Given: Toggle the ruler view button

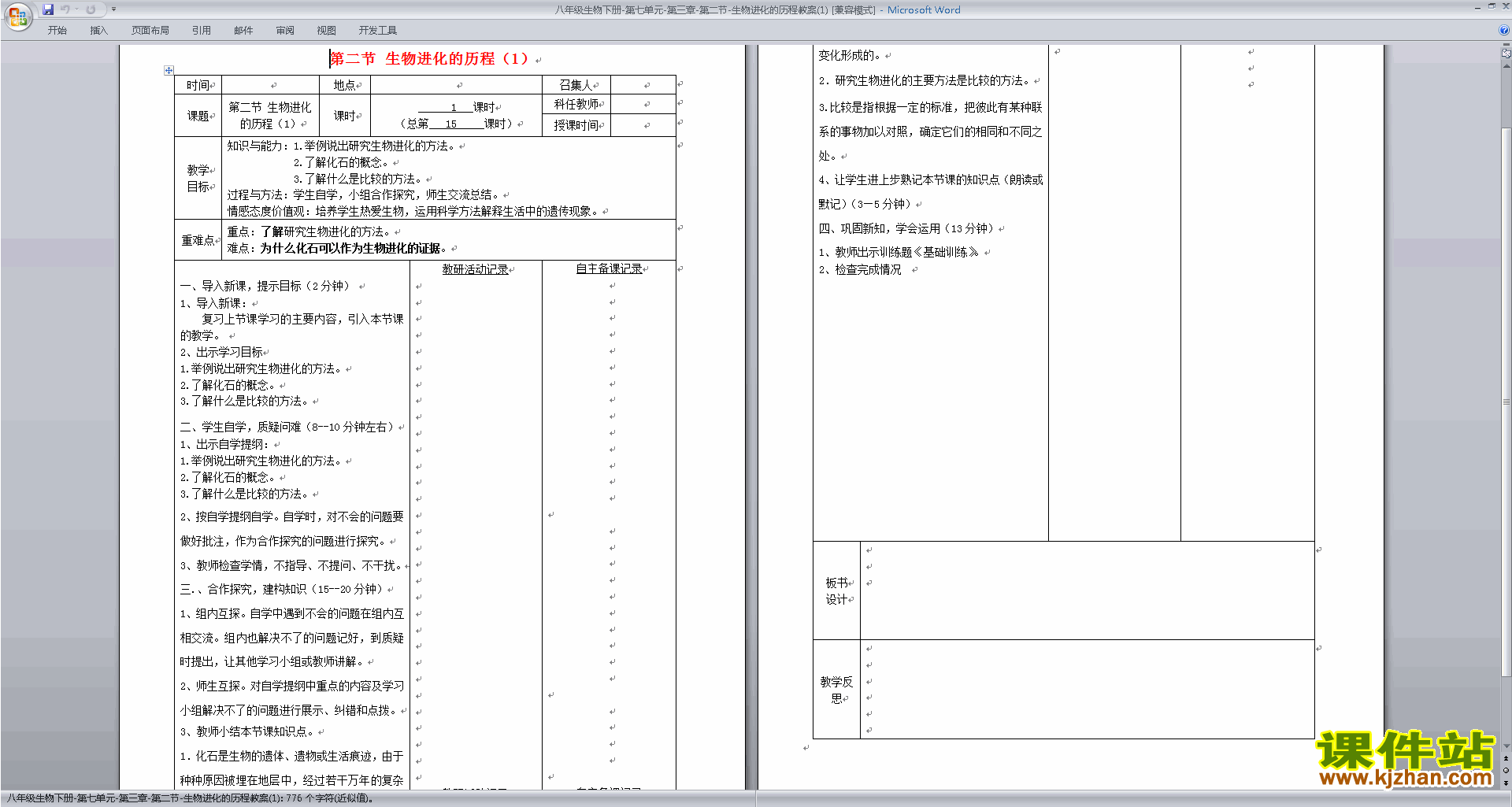Looking at the screenshot, I should 1506,54.
